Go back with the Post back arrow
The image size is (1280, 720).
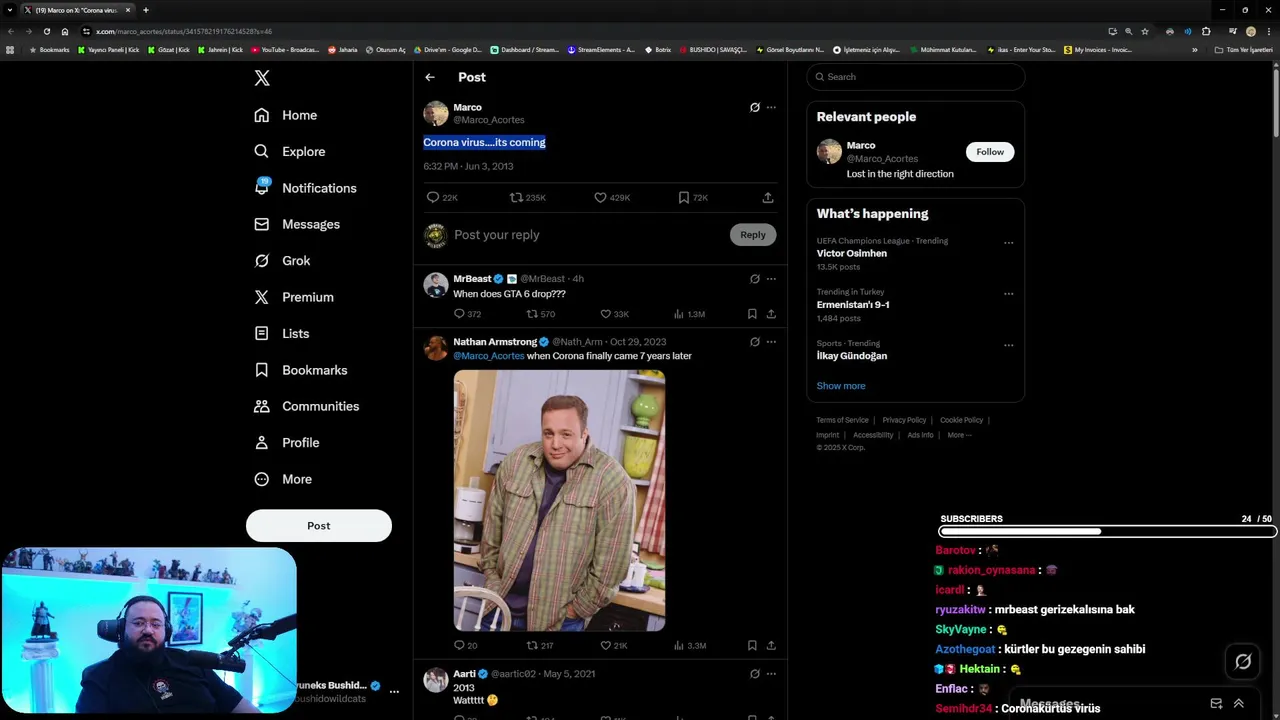430,77
